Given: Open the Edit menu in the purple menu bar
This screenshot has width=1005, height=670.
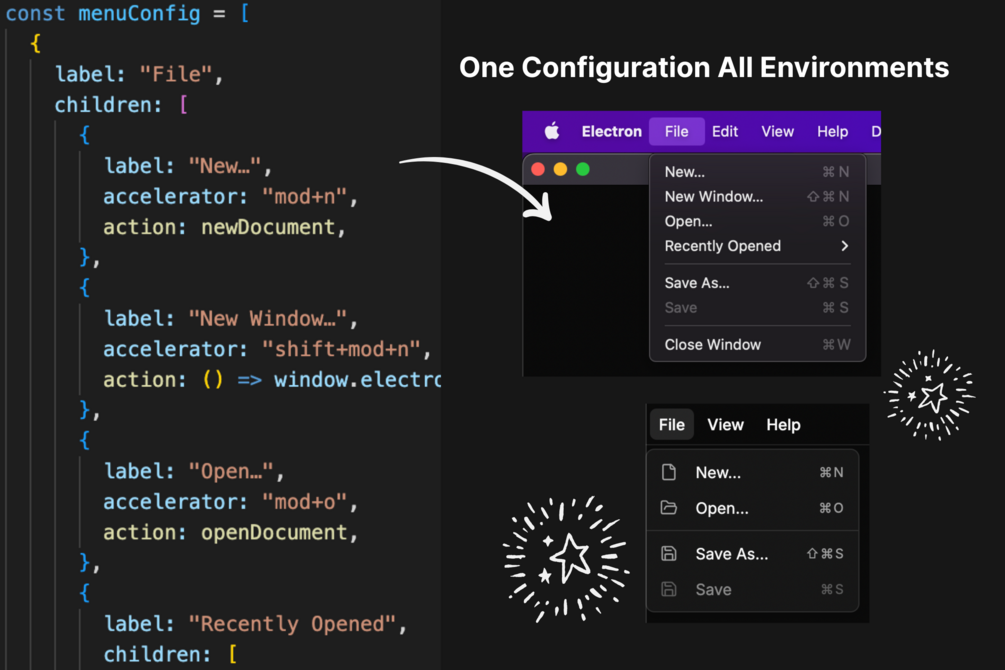Looking at the screenshot, I should click(725, 131).
